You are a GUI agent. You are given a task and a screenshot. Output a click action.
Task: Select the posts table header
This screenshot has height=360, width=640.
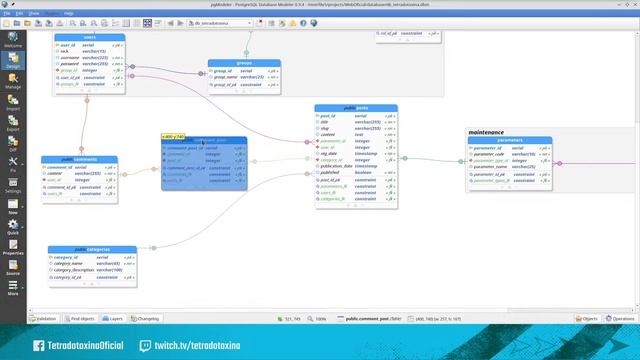tap(356, 108)
